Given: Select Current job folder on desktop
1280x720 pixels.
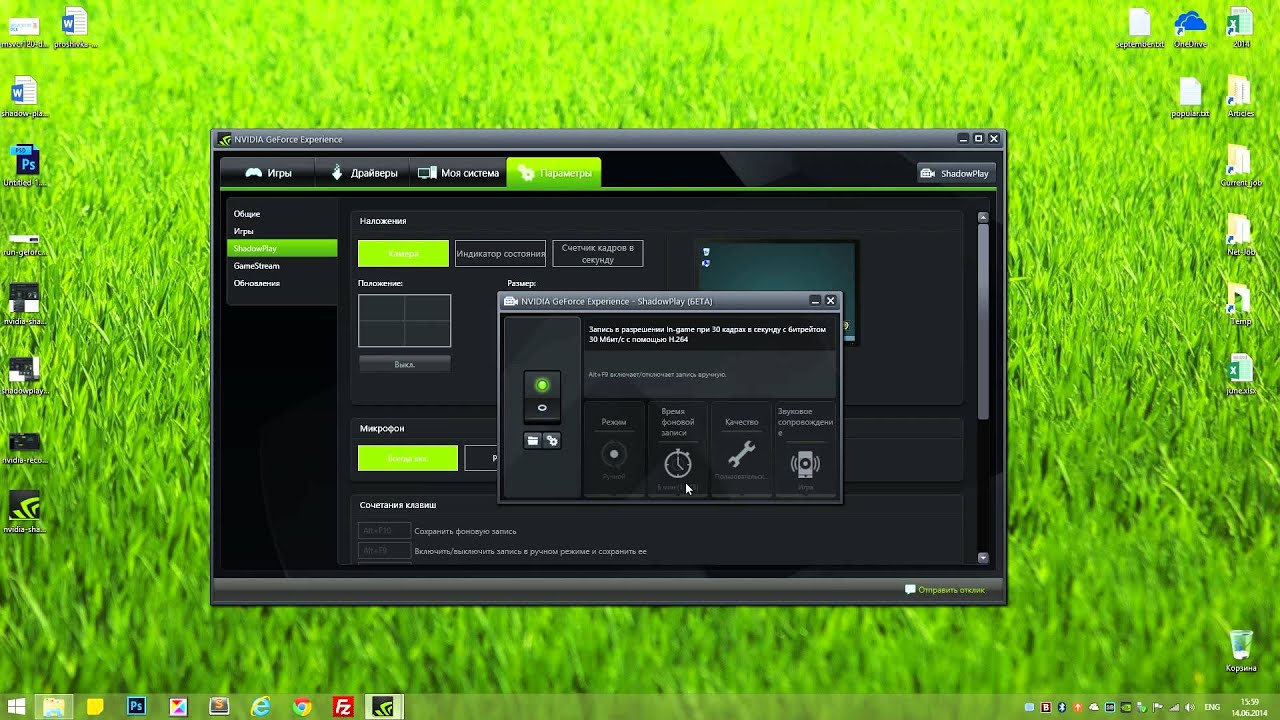Looking at the screenshot, I should point(1240,166).
